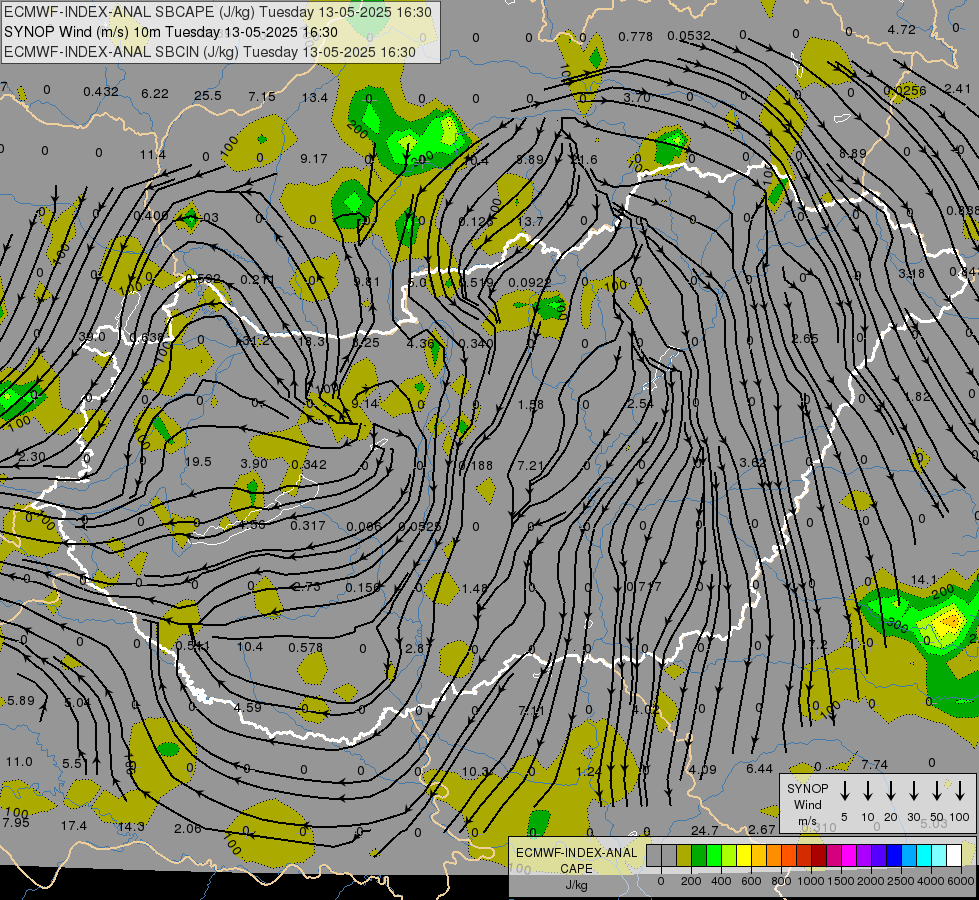
Task: Click the J/kg unit label in the CAPE legend
Action: tap(576, 885)
